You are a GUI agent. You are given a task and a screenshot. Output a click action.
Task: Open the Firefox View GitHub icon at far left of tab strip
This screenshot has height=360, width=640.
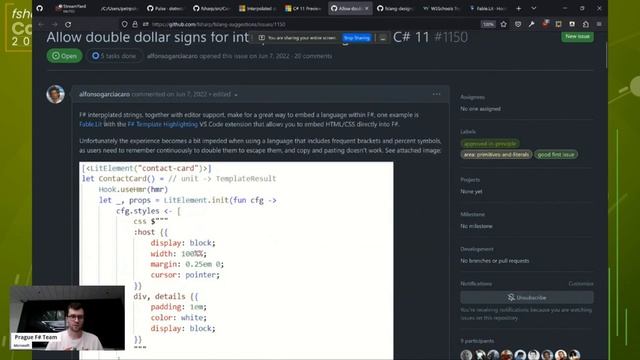40,8
